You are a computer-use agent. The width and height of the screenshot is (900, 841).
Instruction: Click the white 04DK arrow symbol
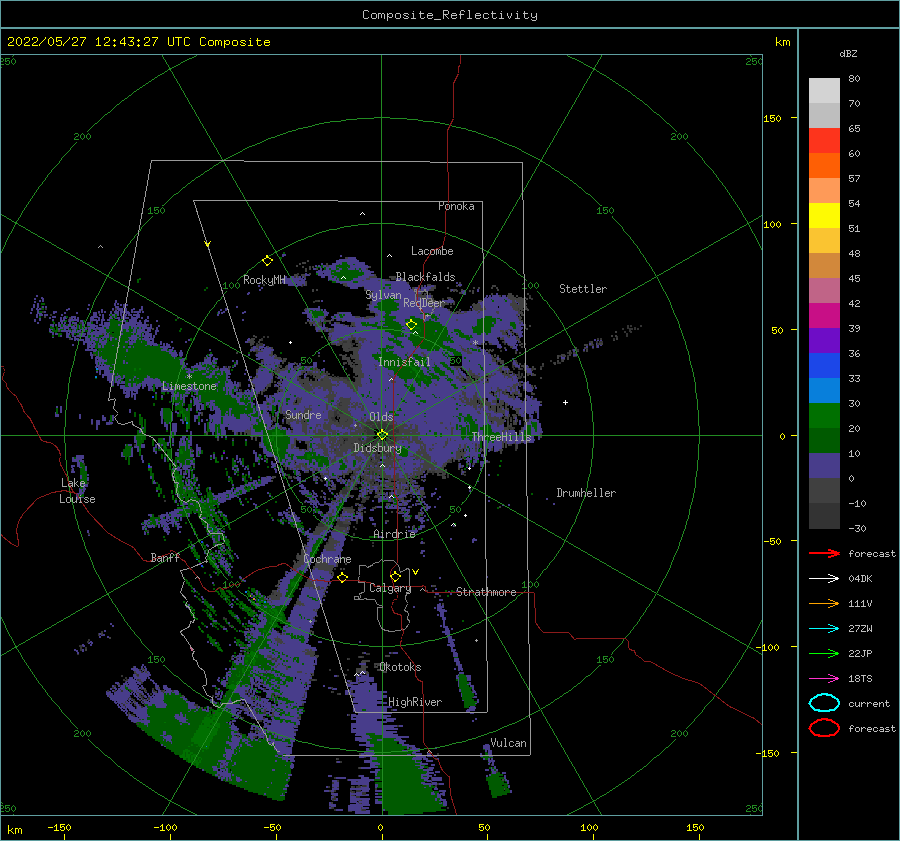824,578
